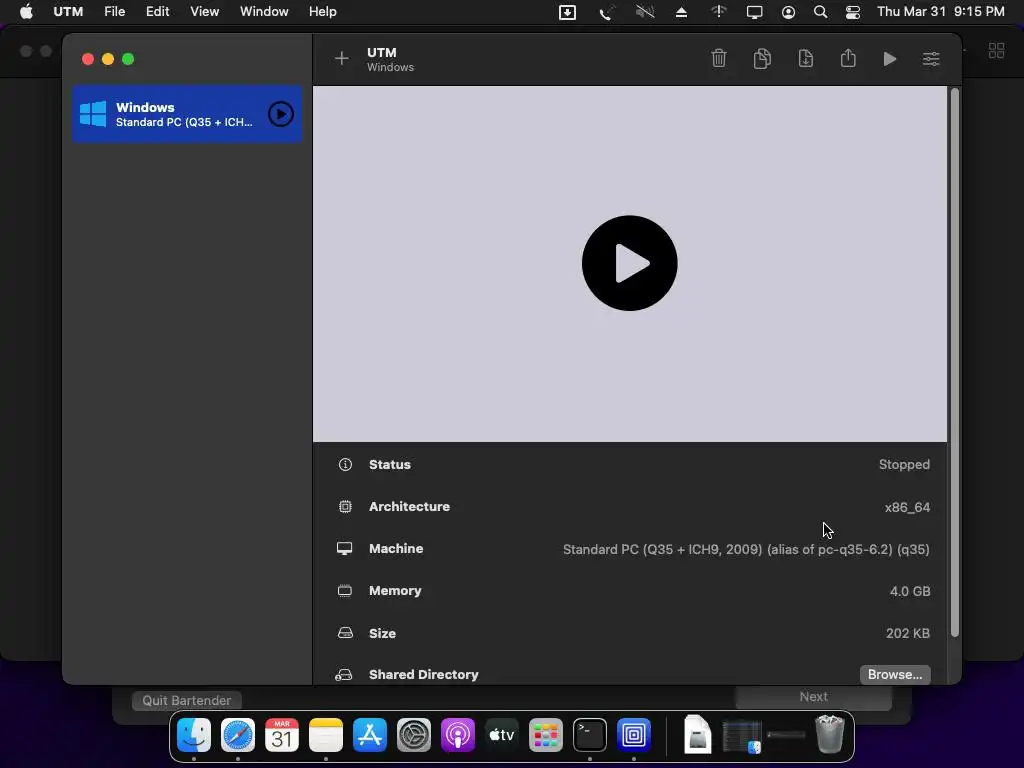Open the Edit menu
The width and height of the screenshot is (1024, 768).
157,12
